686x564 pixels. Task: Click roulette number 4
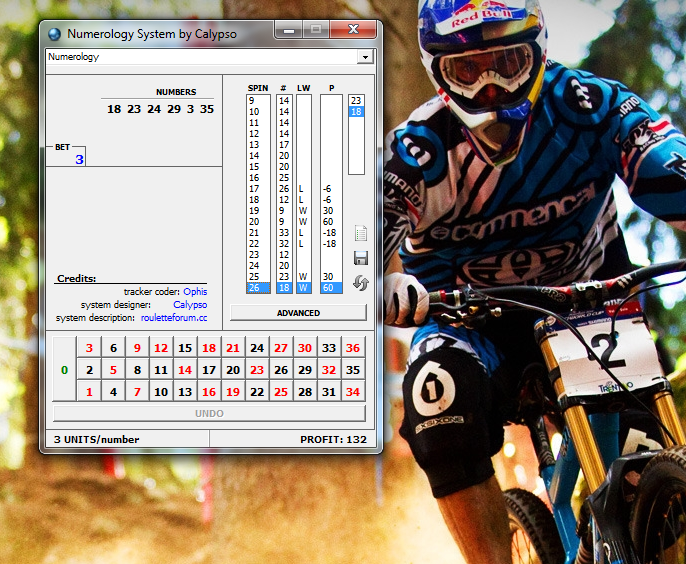pos(113,392)
